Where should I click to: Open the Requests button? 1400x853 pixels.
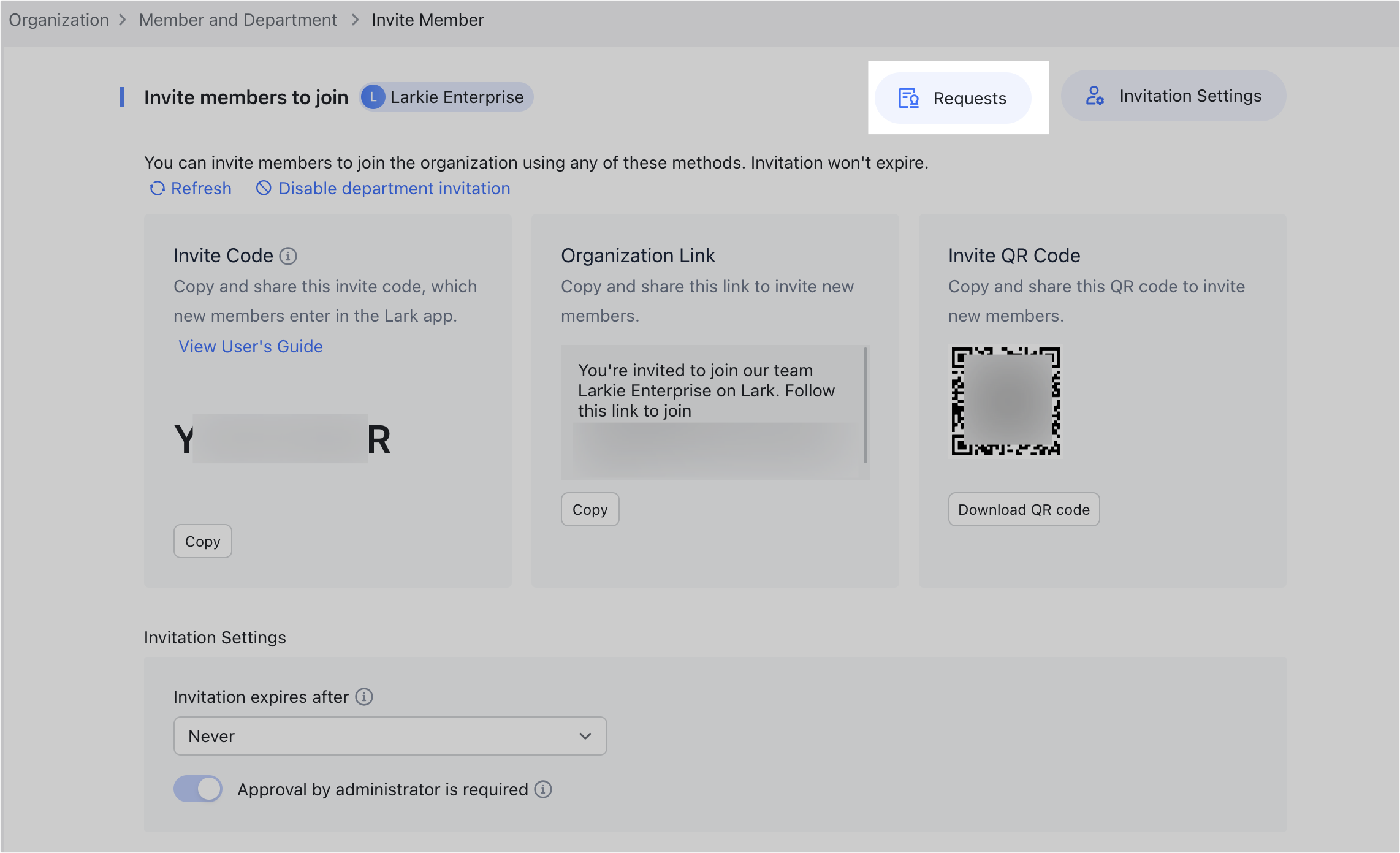tap(953, 98)
